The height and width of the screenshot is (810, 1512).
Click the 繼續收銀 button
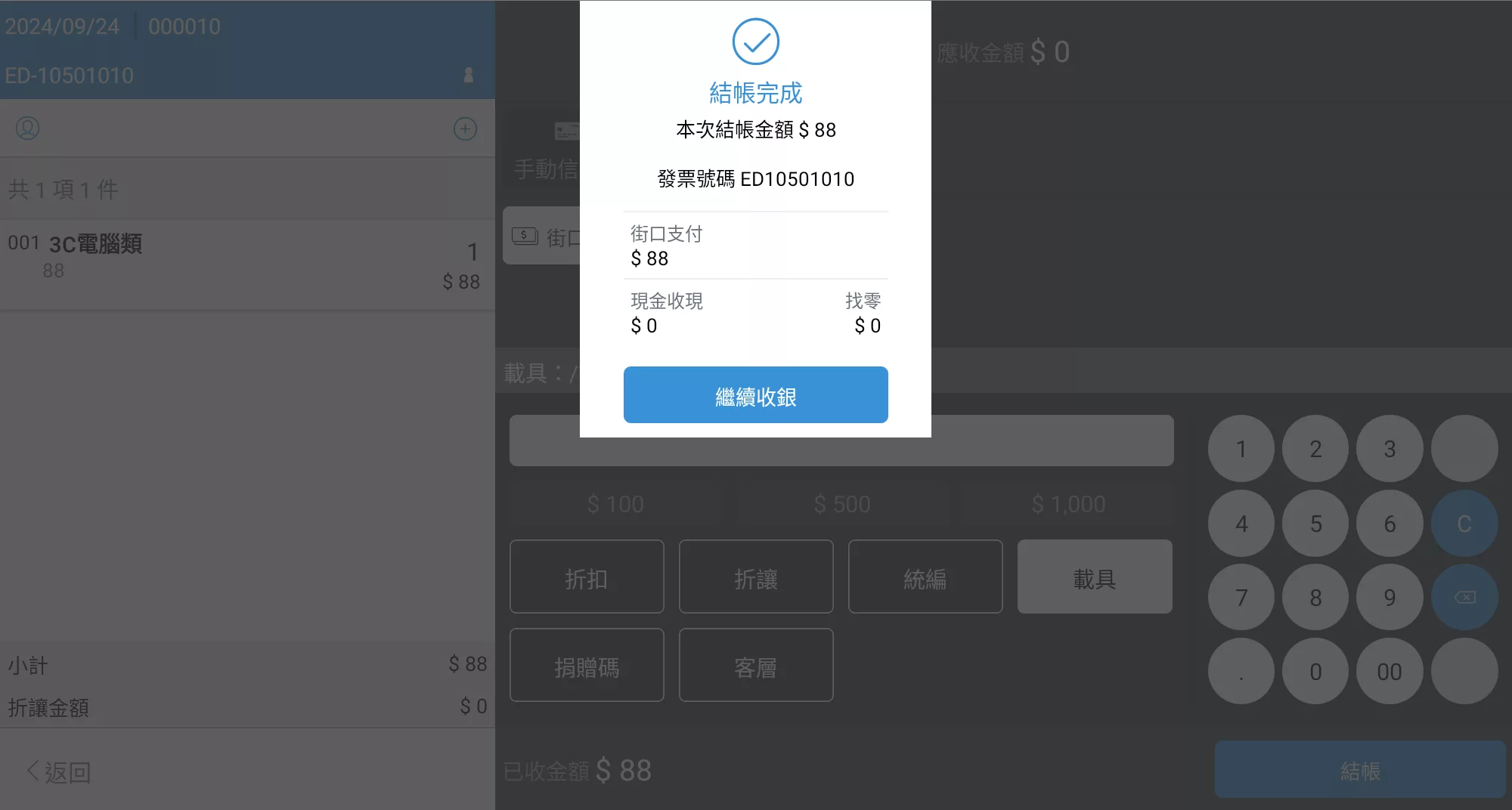(755, 395)
